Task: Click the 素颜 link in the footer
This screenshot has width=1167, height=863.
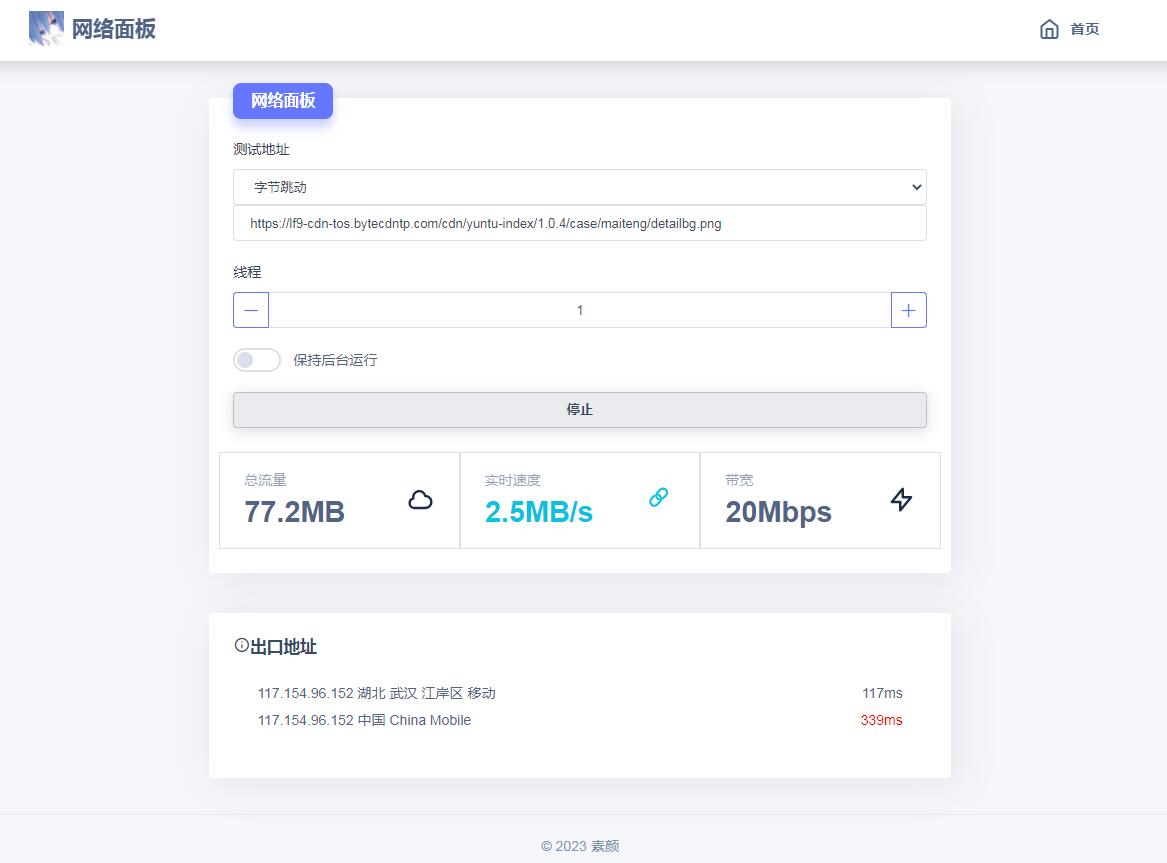Action: point(604,846)
